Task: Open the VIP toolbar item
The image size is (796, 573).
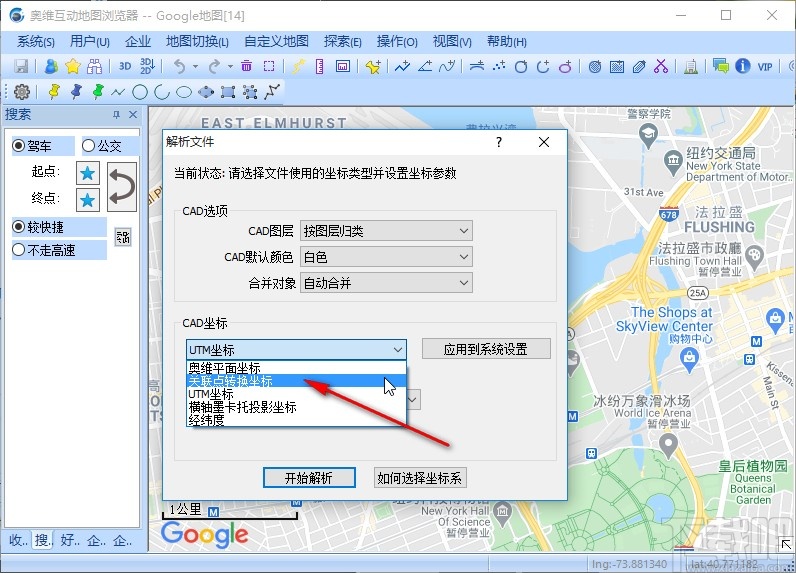Action: pos(765,66)
